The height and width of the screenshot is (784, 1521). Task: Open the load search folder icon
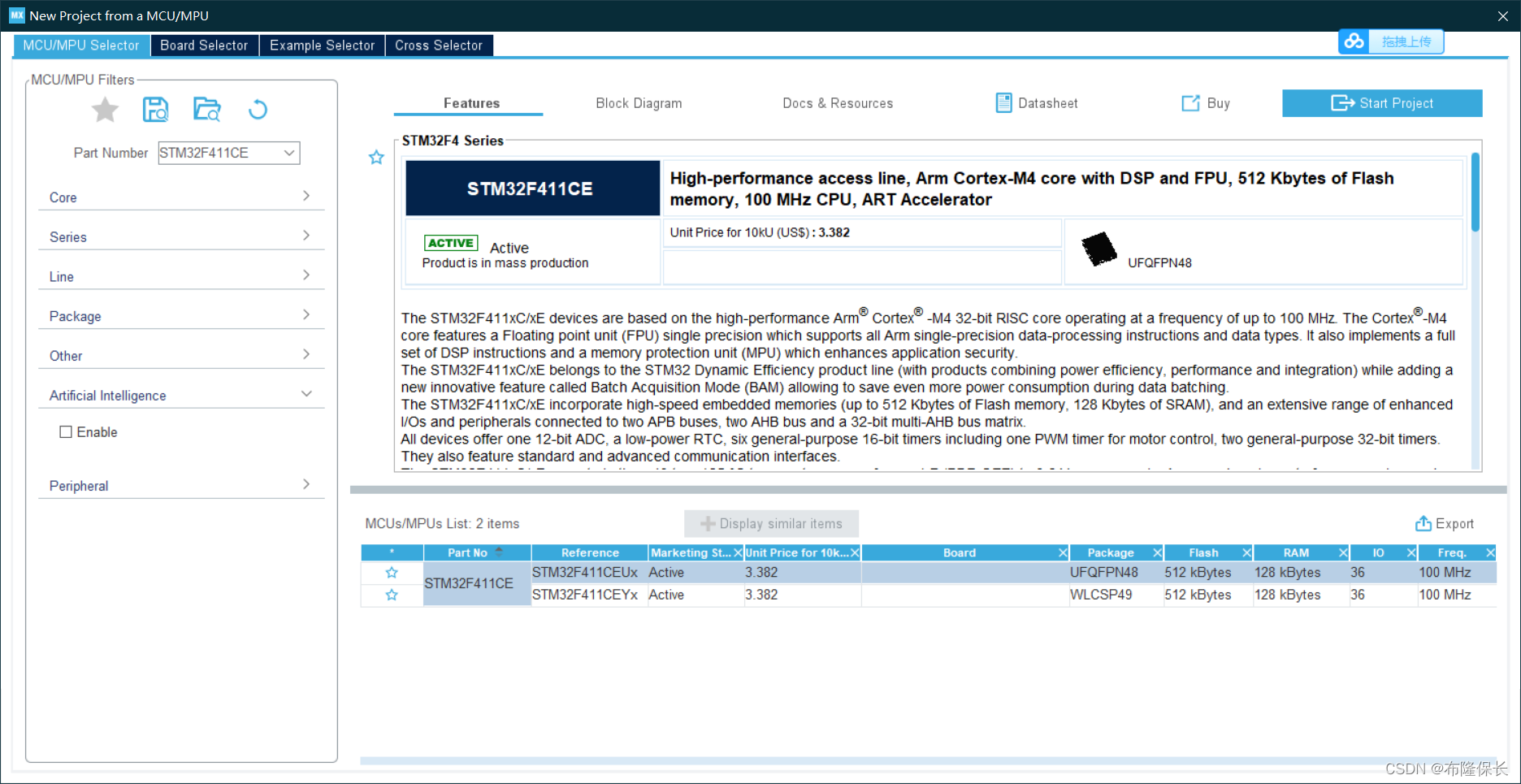pos(207,110)
